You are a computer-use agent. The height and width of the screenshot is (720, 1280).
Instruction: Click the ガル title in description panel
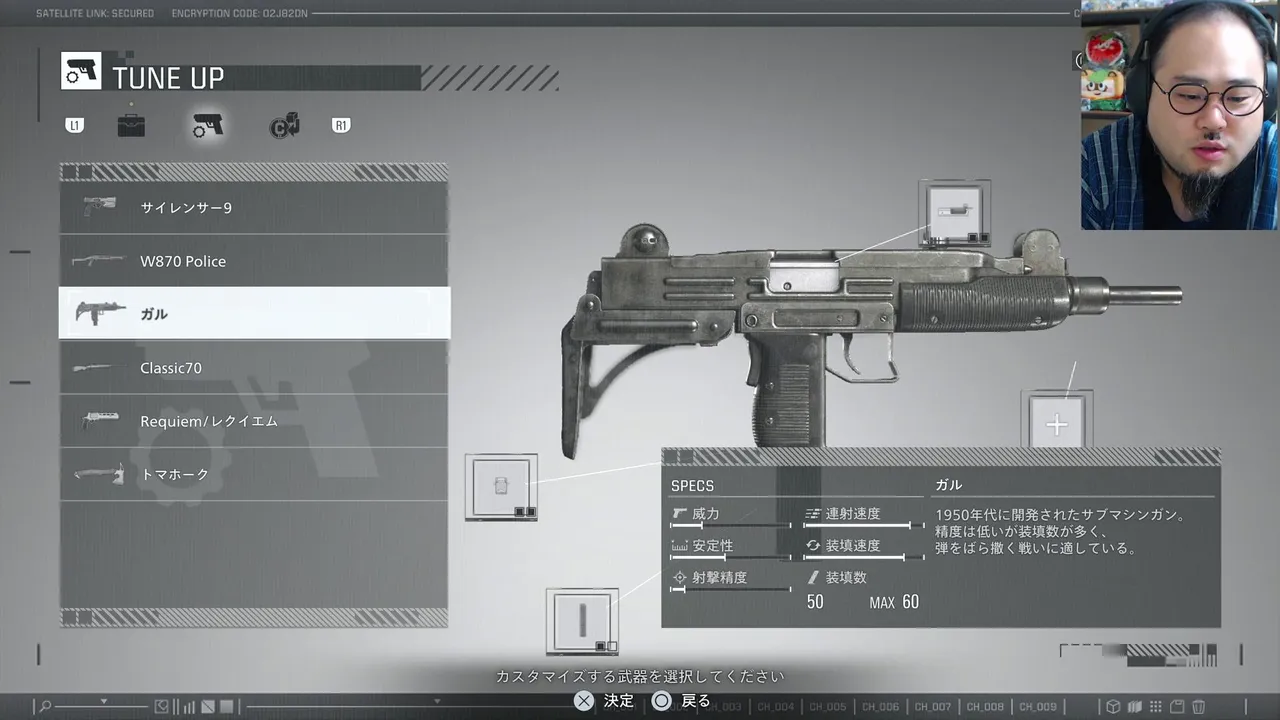click(948, 485)
